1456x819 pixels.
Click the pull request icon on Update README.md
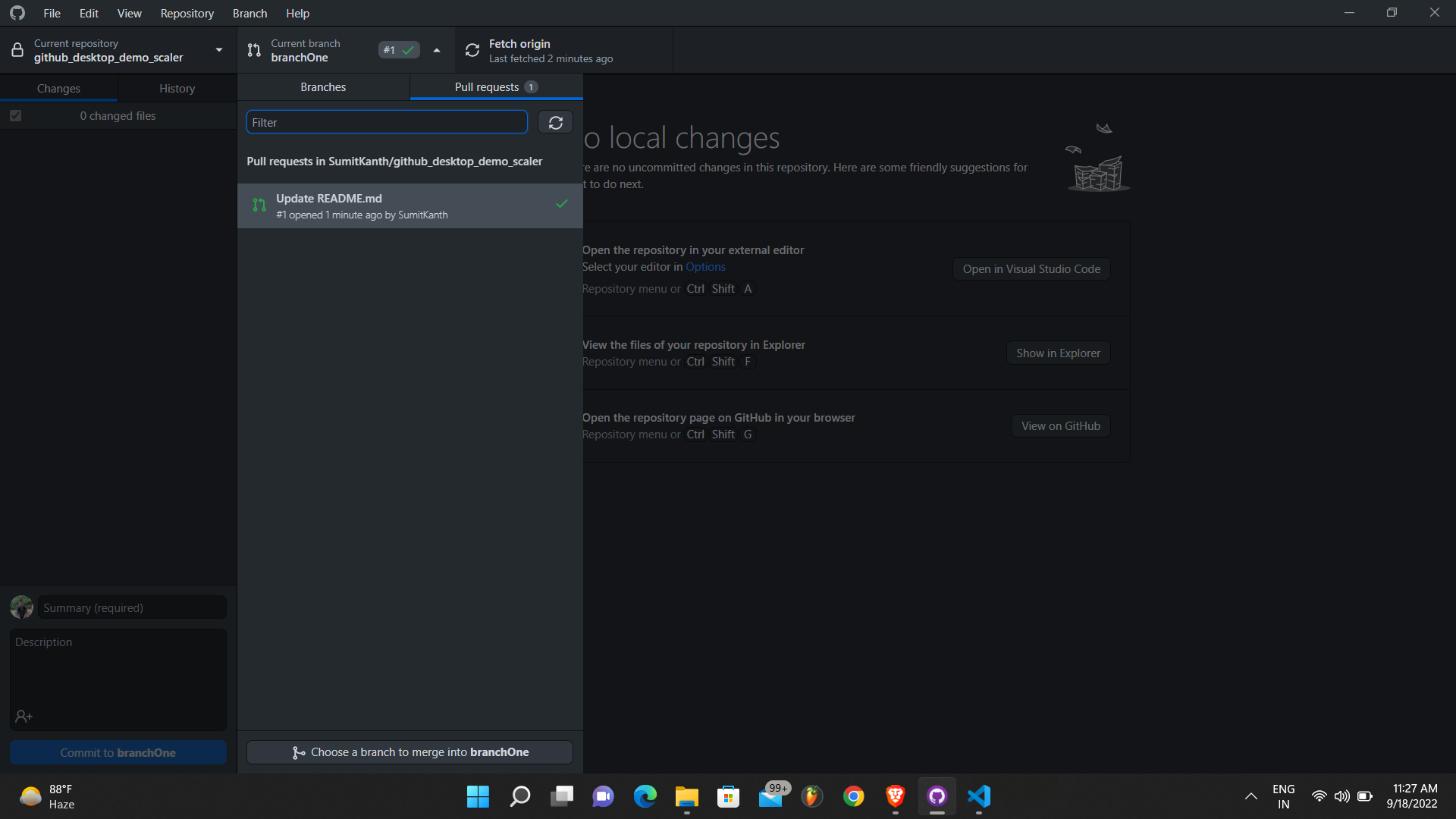point(258,205)
